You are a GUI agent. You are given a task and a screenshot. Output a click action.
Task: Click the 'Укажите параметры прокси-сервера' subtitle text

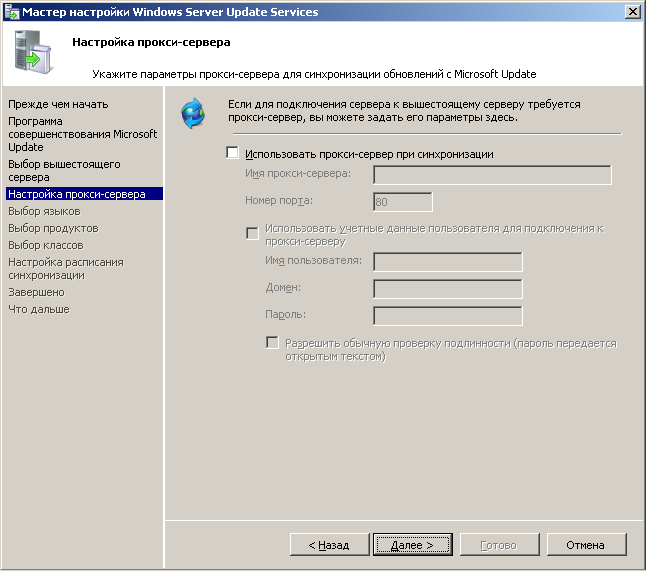click(x=314, y=74)
